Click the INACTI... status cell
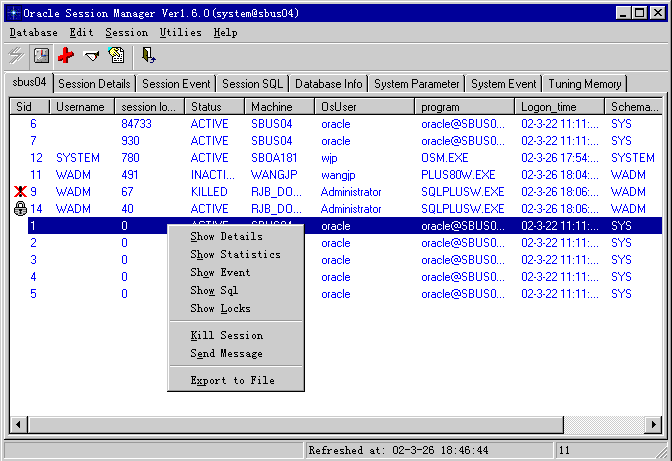Viewport: 672px width, 461px height. [x=213, y=175]
